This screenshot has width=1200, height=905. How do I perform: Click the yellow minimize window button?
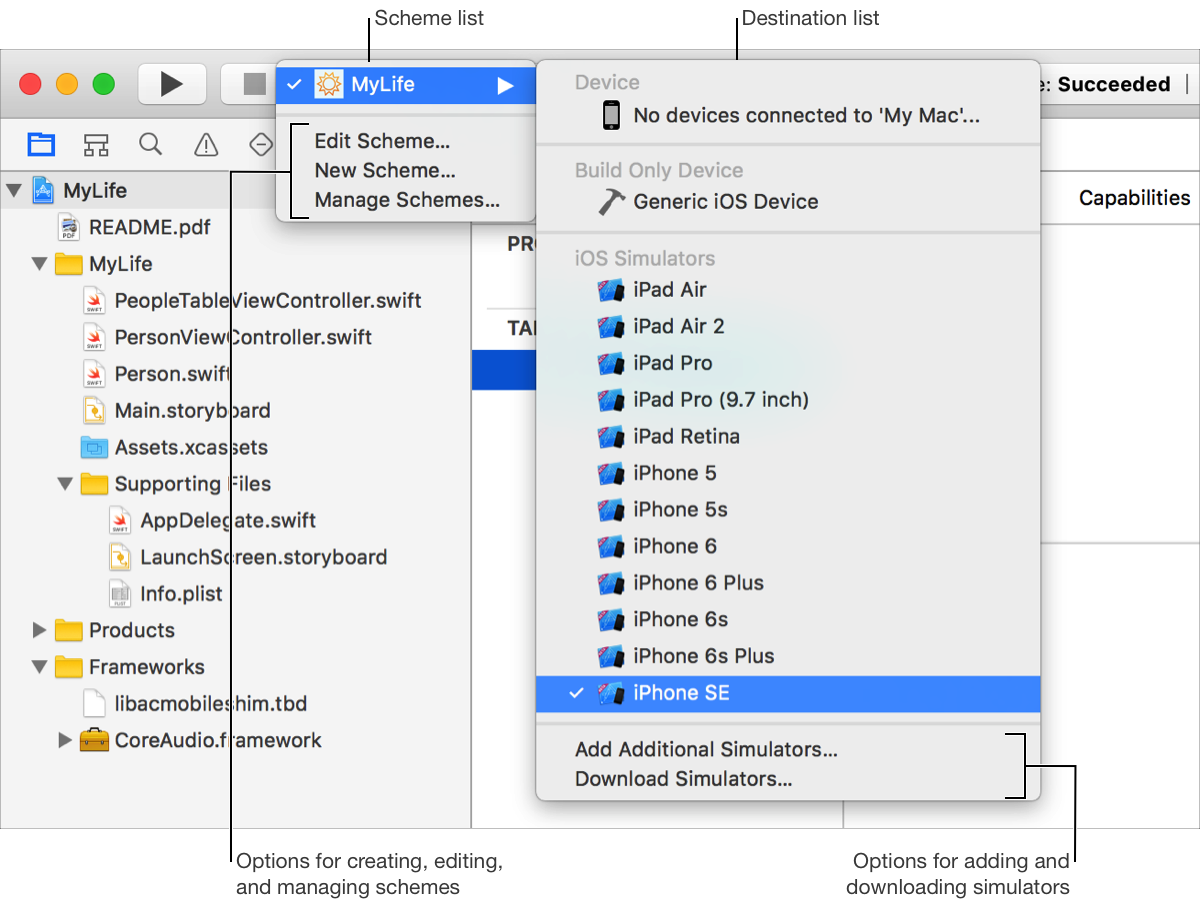click(66, 84)
